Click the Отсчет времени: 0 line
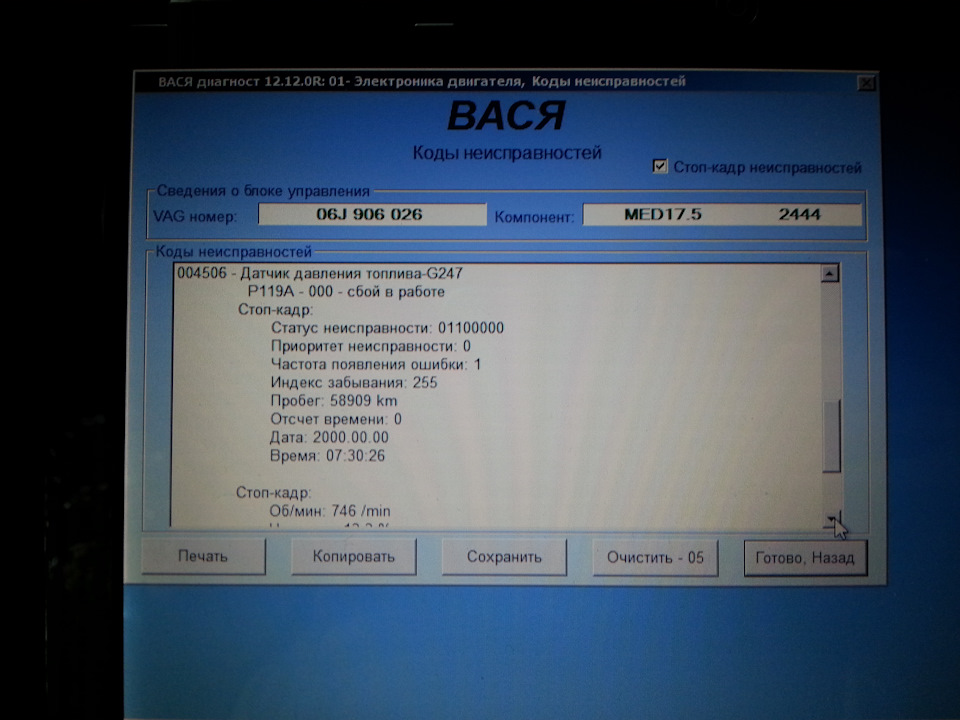Screen dimensions: 960x720 pos(336,419)
